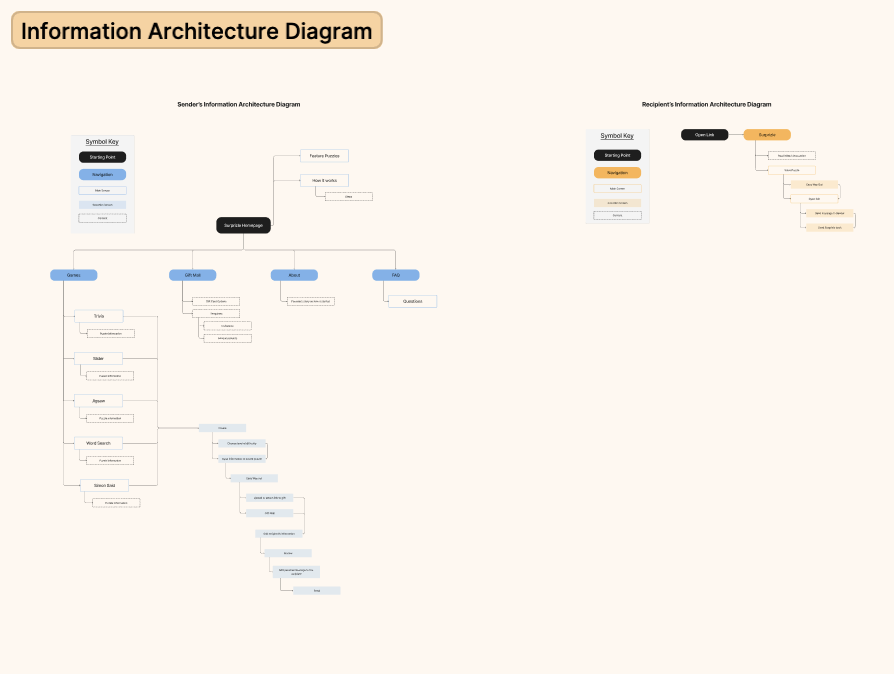Select the Surprizle Homepage starting node
Image resolution: width=894 pixels, height=674 pixels.
243,225
